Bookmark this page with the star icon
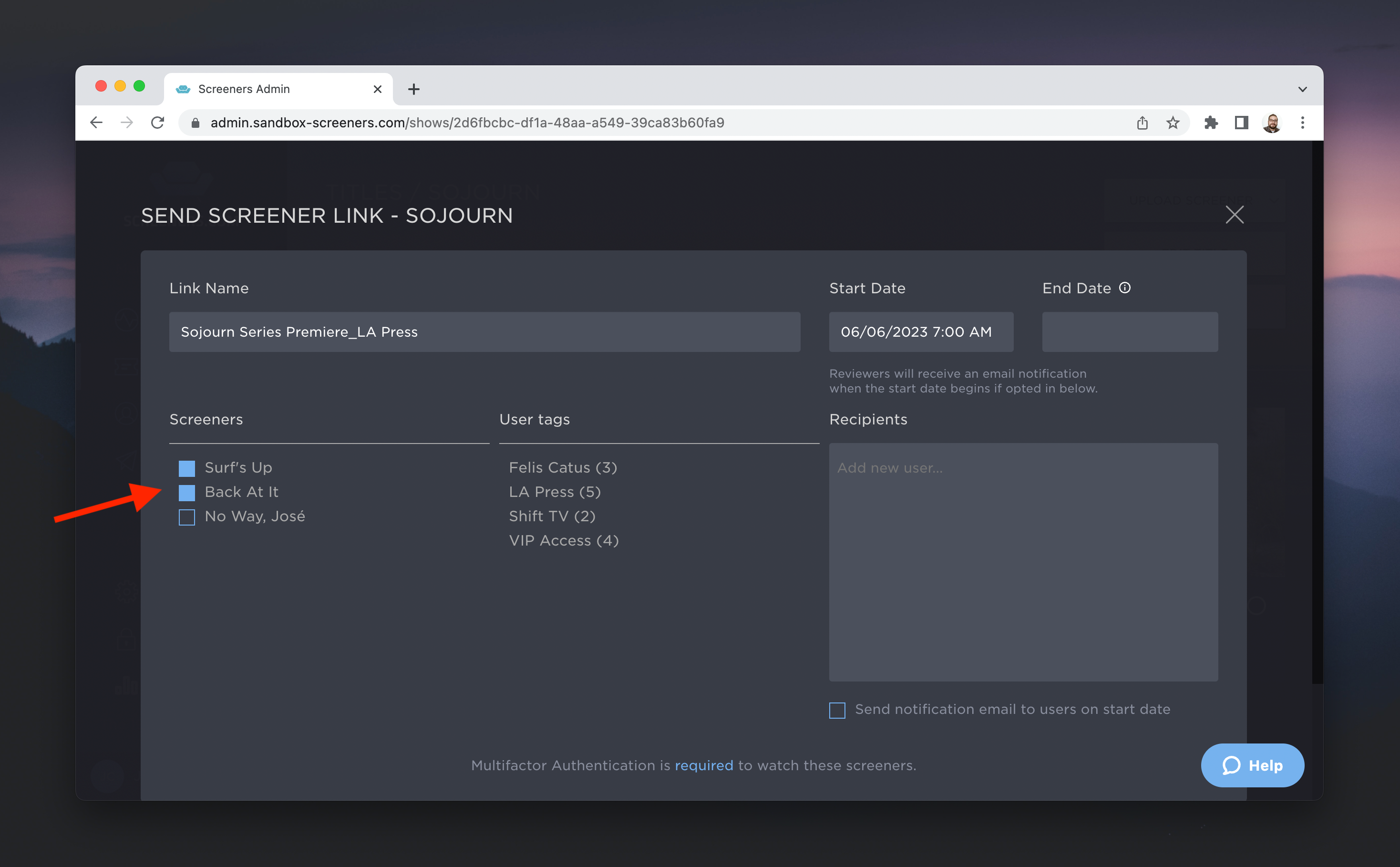Screen dimensions: 1400x867 1173,123
